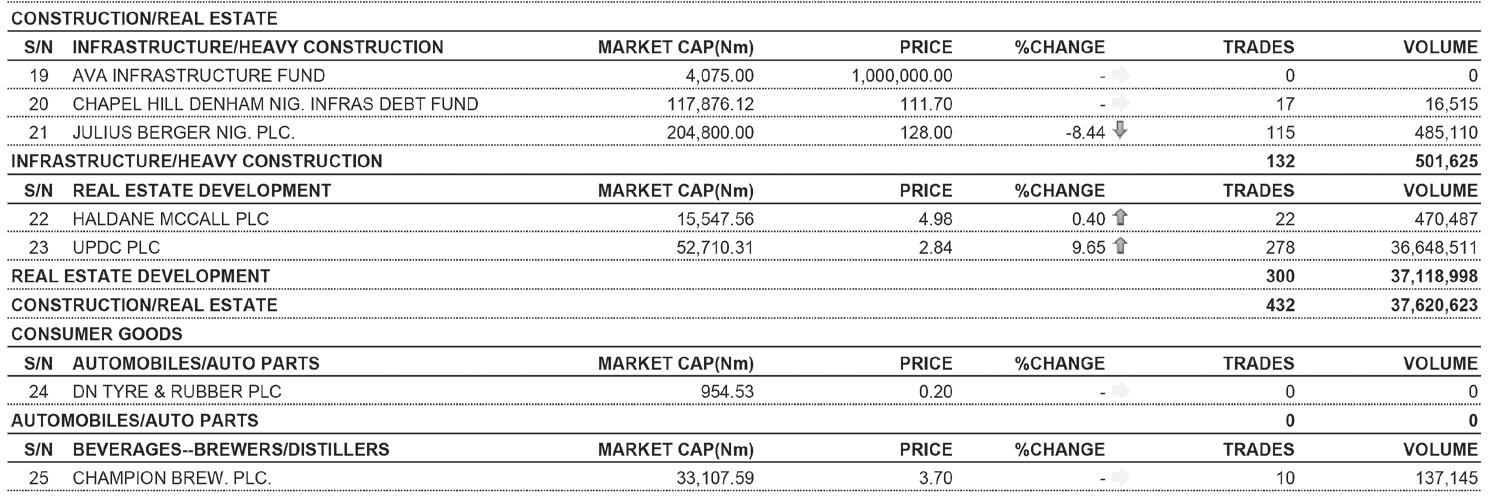Click the flat arrow icon in AVA Infrastructure row

click(x=1118, y=75)
